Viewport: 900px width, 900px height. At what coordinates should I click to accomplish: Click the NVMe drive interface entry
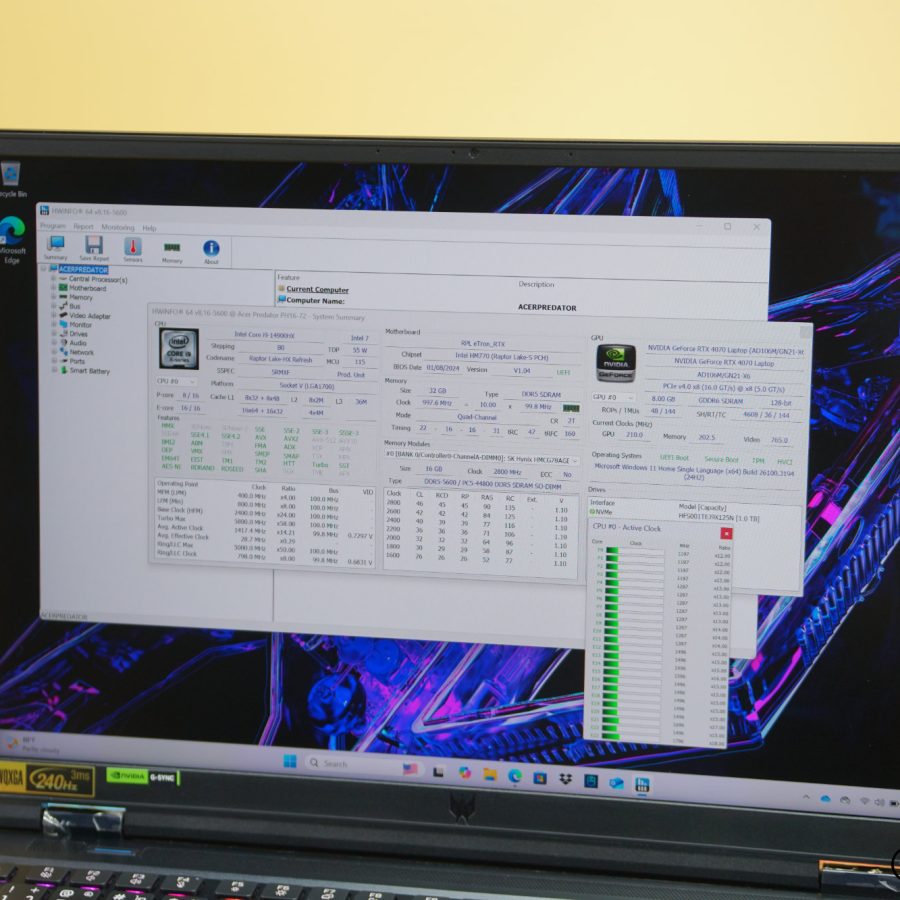tap(601, 511)
